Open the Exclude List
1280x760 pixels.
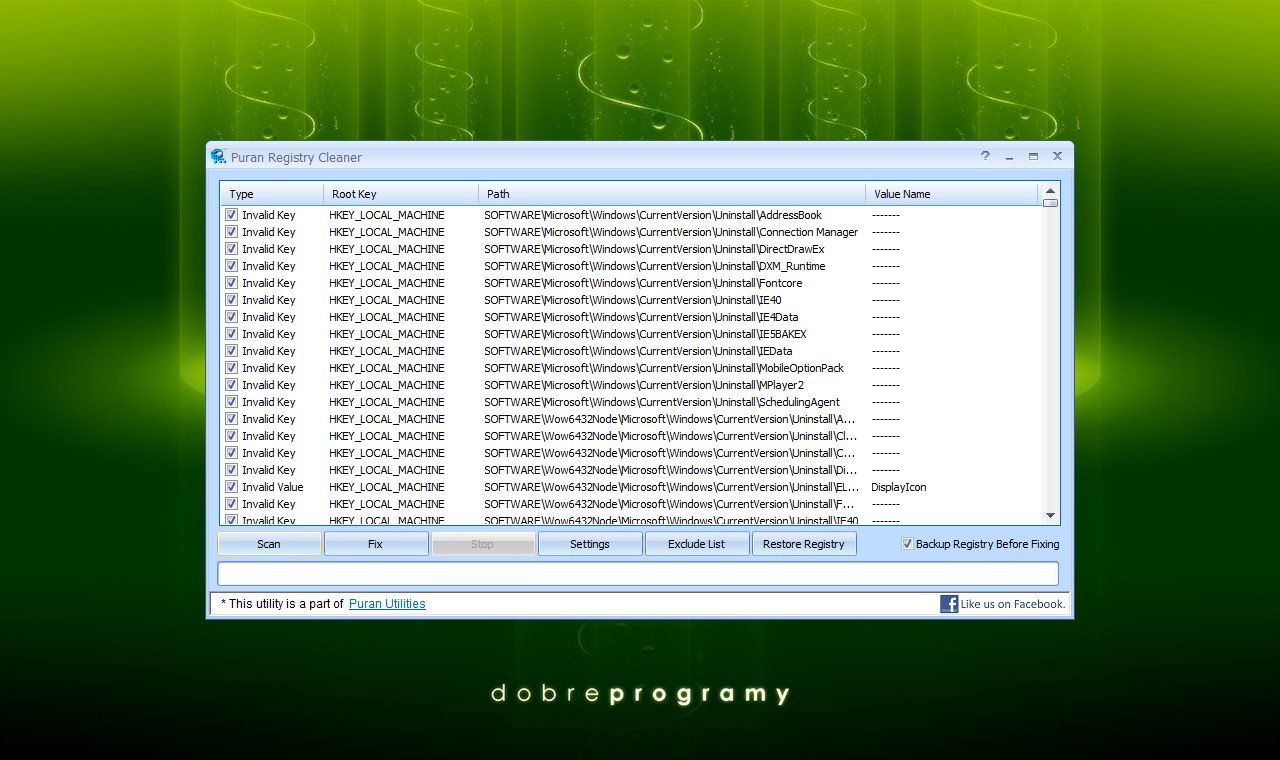point(697,544)
